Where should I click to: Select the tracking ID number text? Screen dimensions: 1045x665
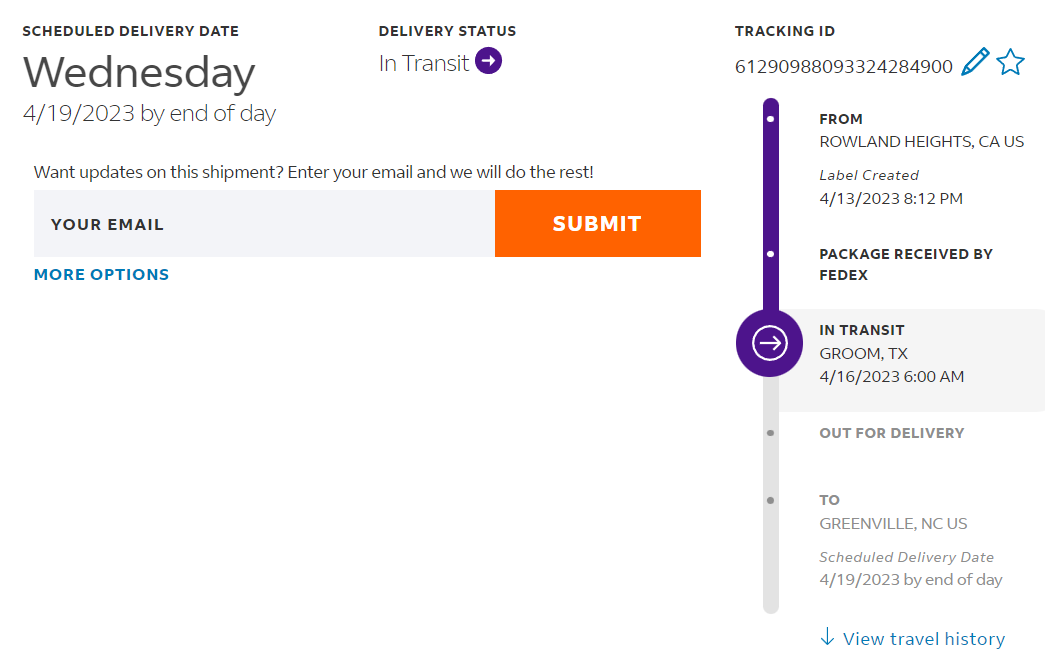(843, 67)
